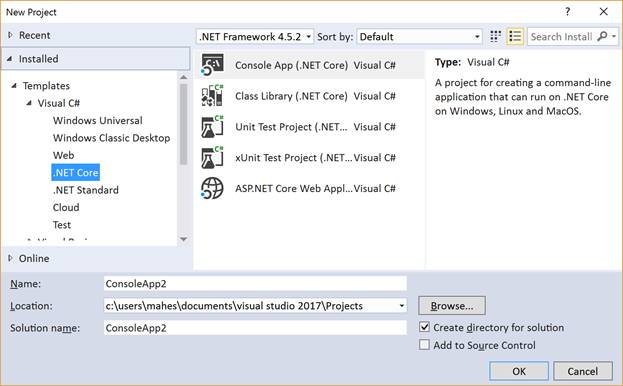The image size is (623, 386).
Task: Select Windows Universal in the tree
Action: point(98,120)
